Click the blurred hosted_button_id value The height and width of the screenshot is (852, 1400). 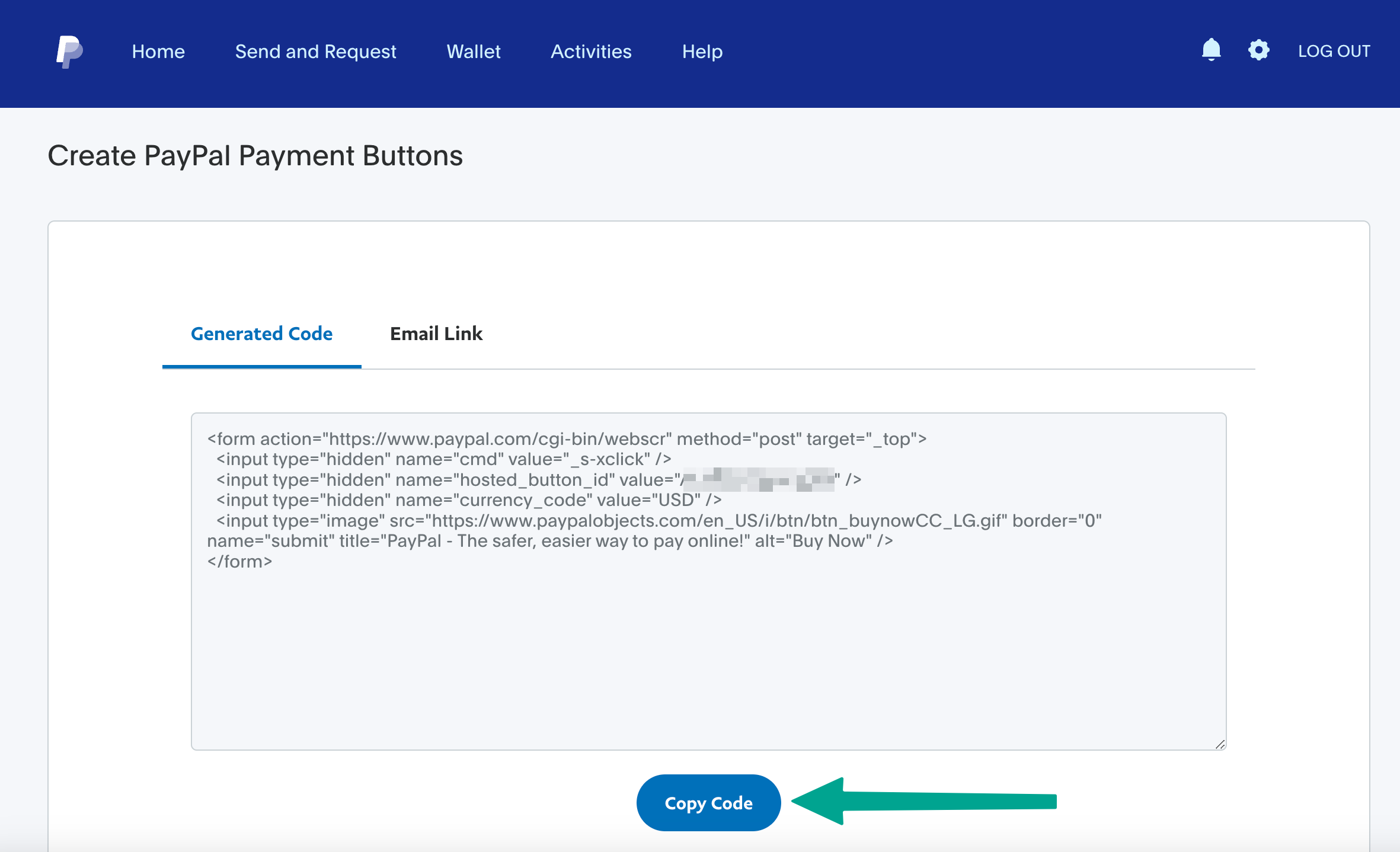[759, 479]
